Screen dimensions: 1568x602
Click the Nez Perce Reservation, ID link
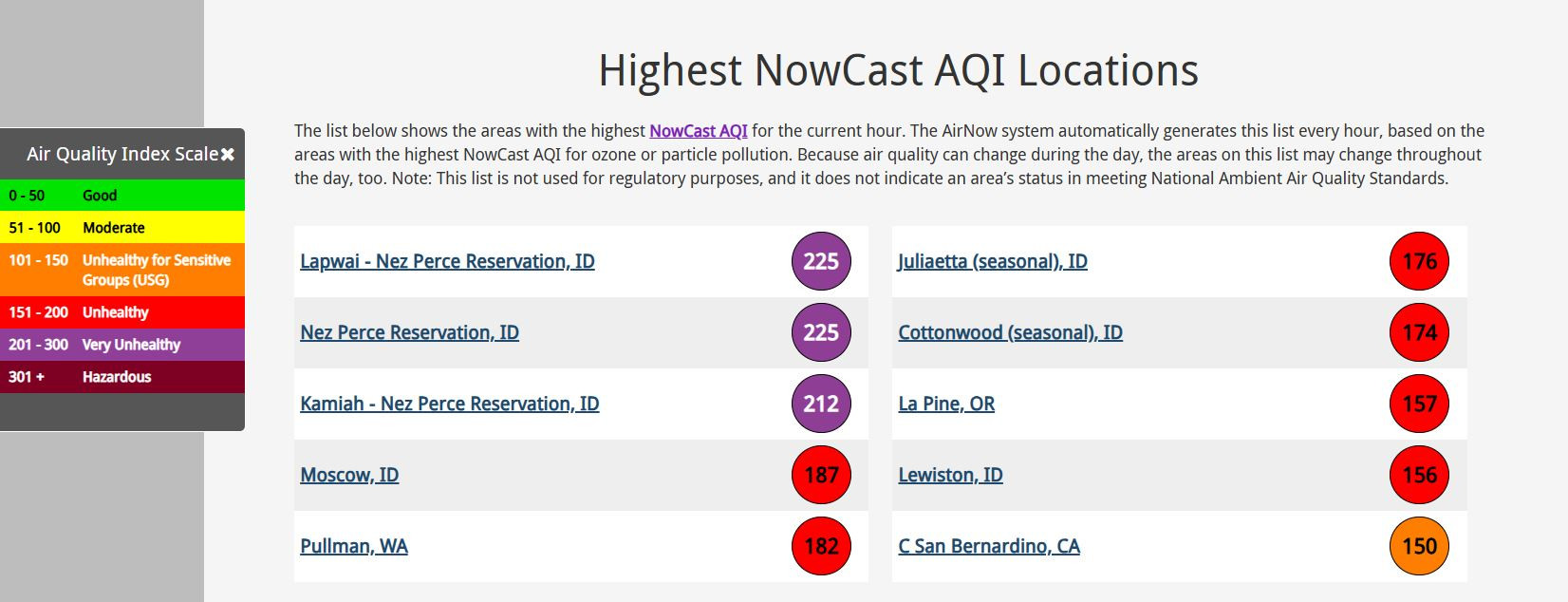pyautogui.click(x=409, y=332)
